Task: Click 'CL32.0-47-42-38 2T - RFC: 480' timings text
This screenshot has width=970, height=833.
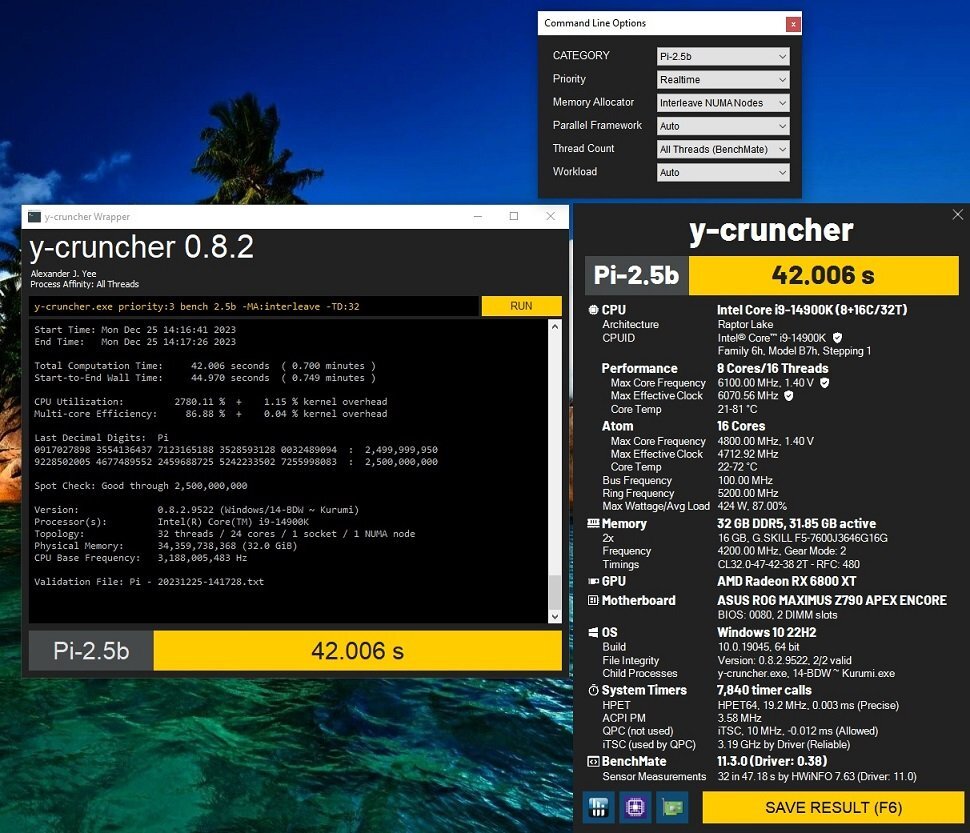Action: pyautogui.click(x=788, y=564)
